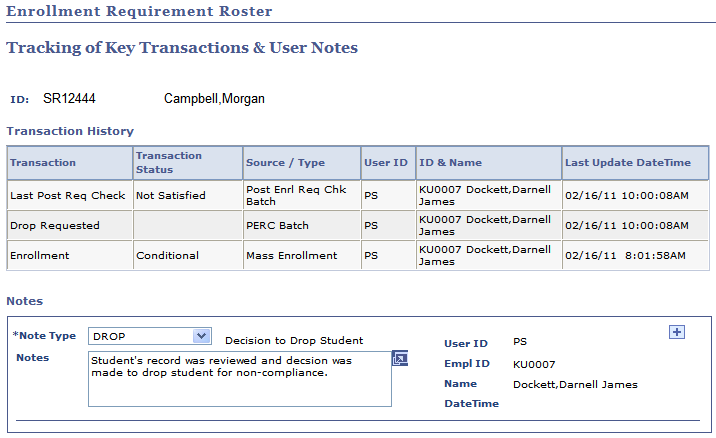Image resolution: width=716 pixels, height=438 pixels.
Task: Click the Transaction History section heading
Action: click(x=70, y=131)
